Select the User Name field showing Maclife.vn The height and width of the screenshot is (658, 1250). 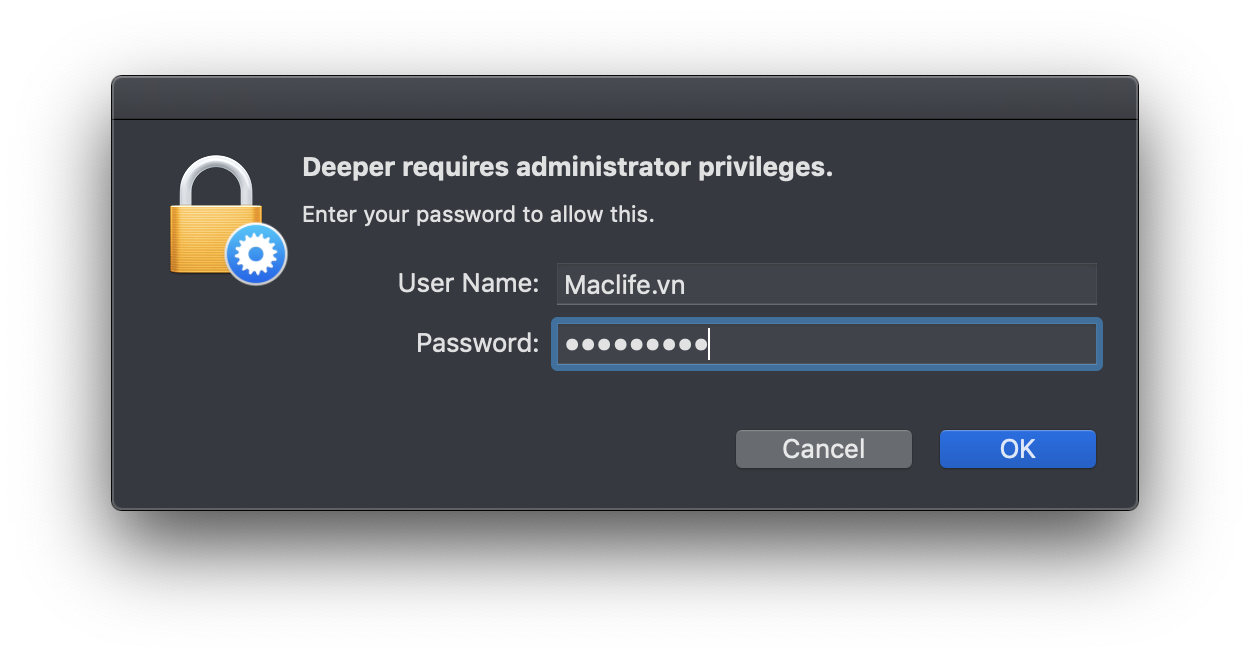point(826,284)
